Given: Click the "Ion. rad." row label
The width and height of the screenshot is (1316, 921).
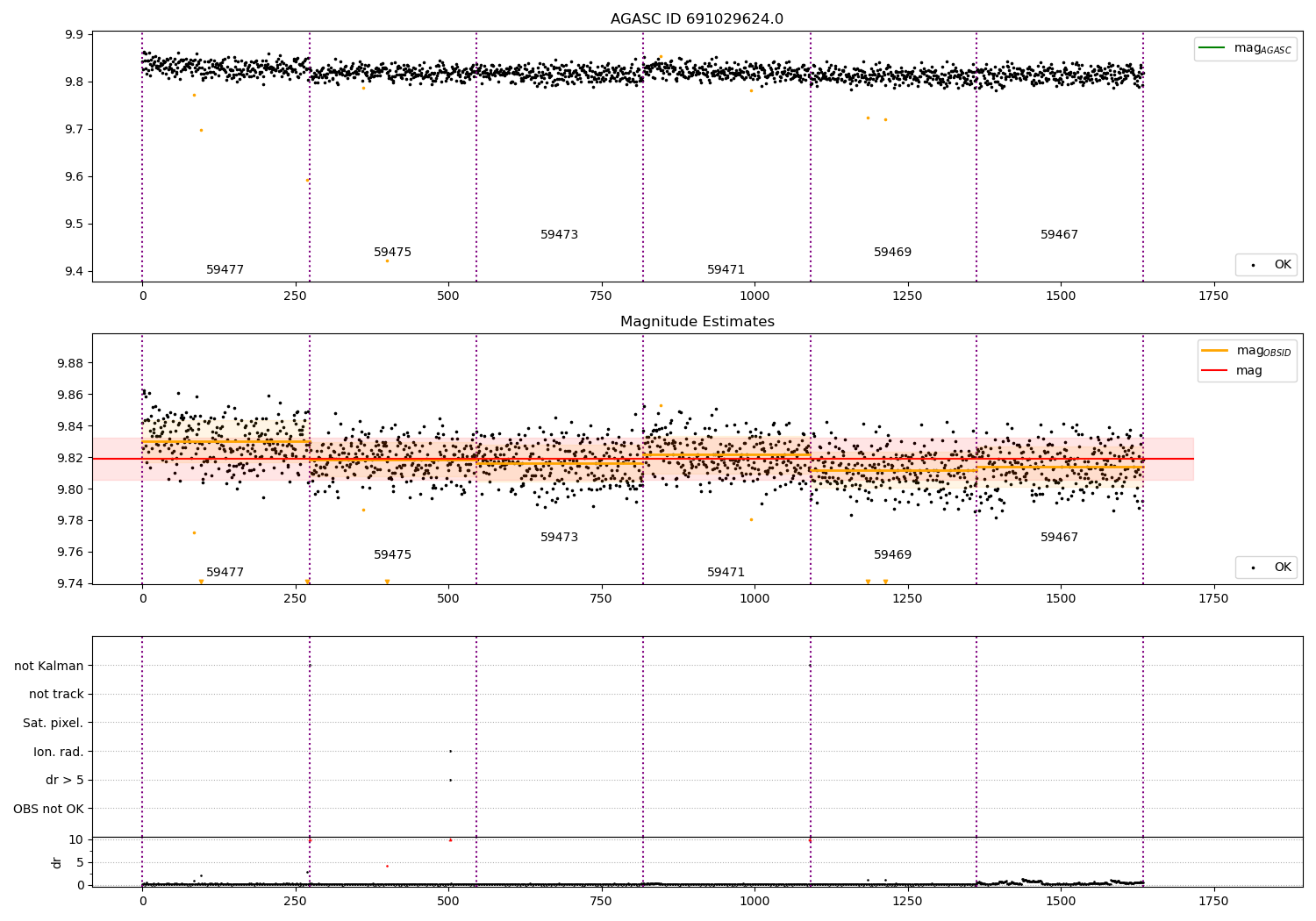Looking at the screenshot, I should click(x=59, y=752).
